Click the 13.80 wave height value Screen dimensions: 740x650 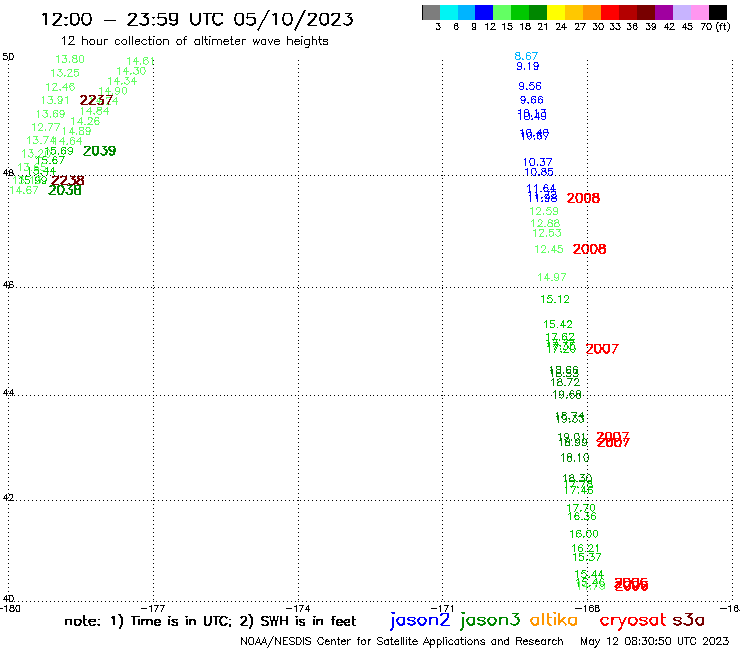70,59
